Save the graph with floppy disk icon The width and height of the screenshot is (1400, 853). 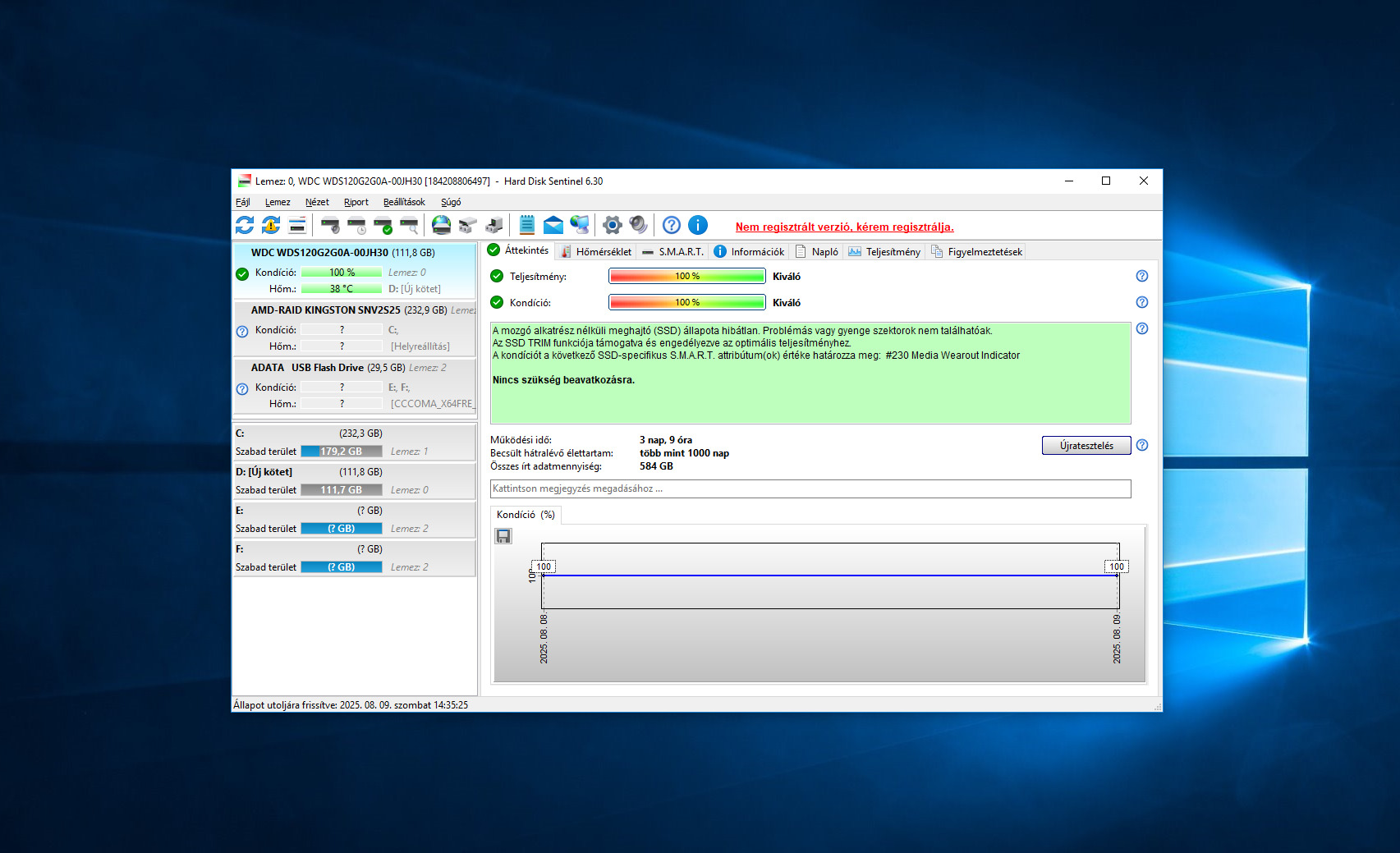pyautogui.click(x=503, y=536)
